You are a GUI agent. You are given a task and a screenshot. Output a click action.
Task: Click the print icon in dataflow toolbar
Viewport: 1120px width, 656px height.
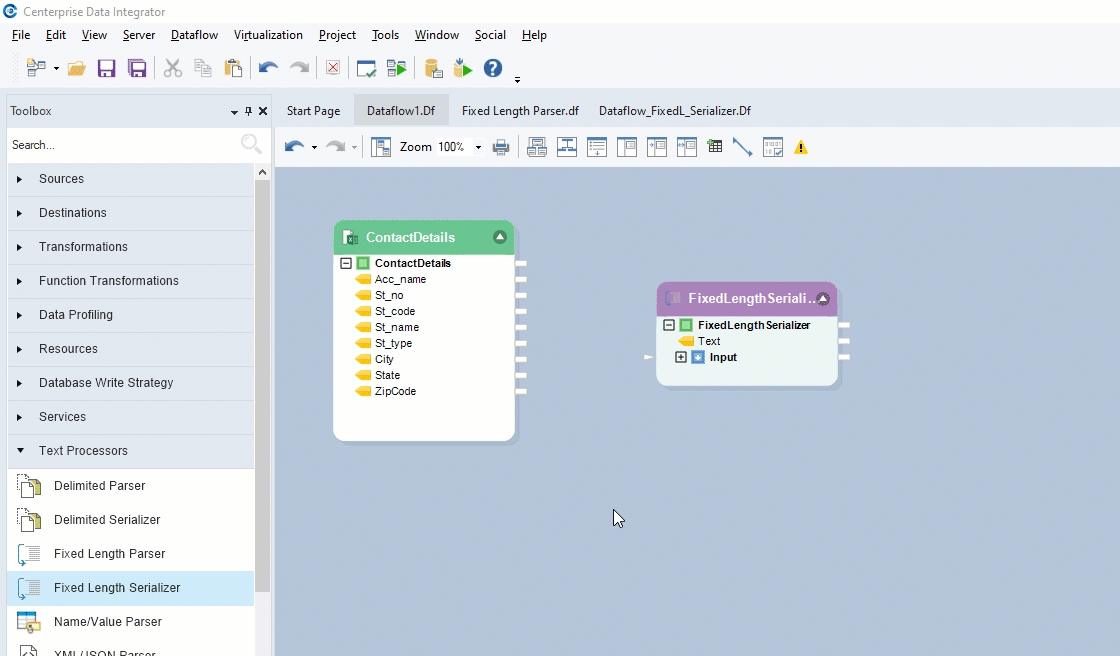tap(501, 147)
